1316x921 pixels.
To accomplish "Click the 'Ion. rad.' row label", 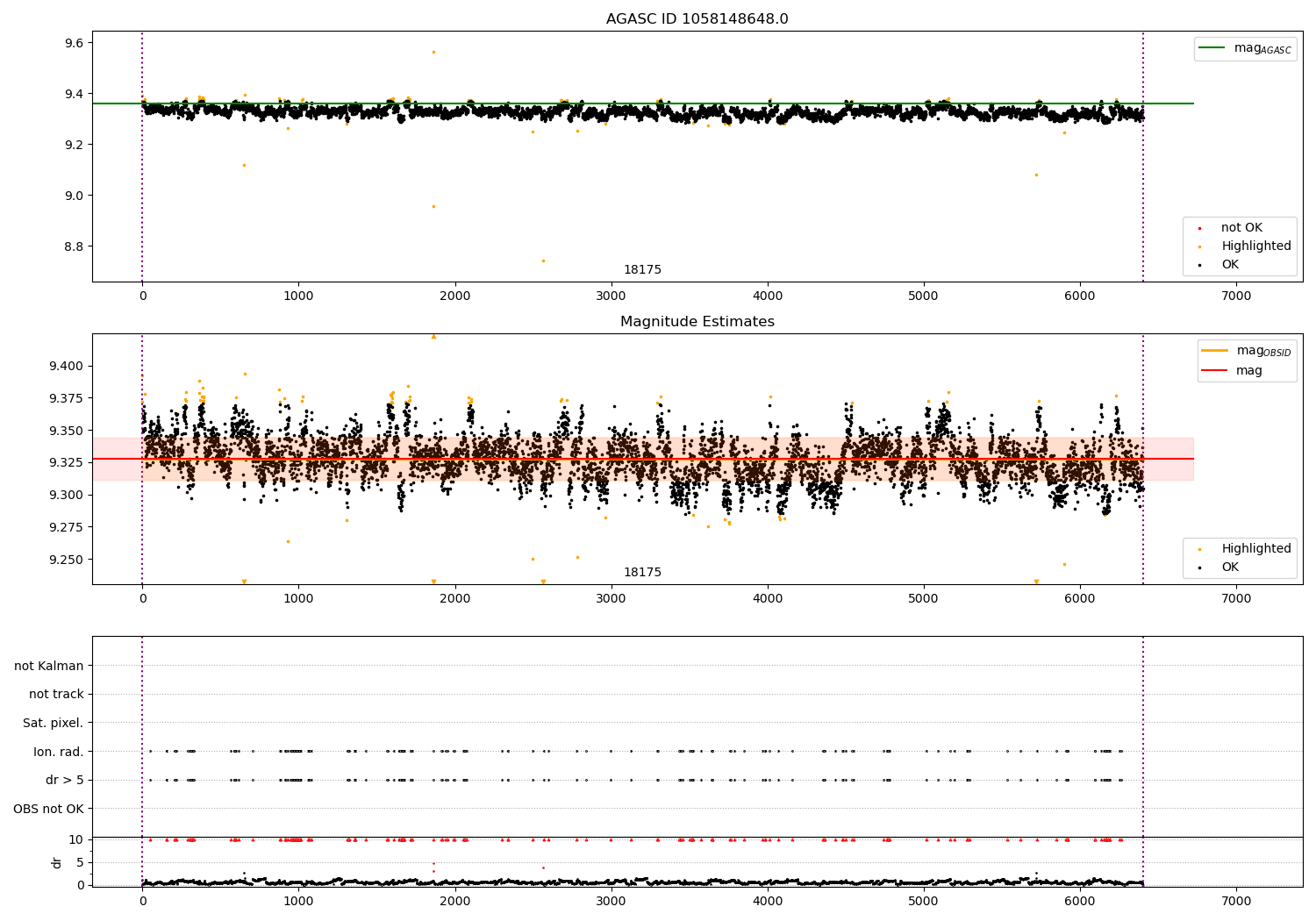I will pos(59,752).
